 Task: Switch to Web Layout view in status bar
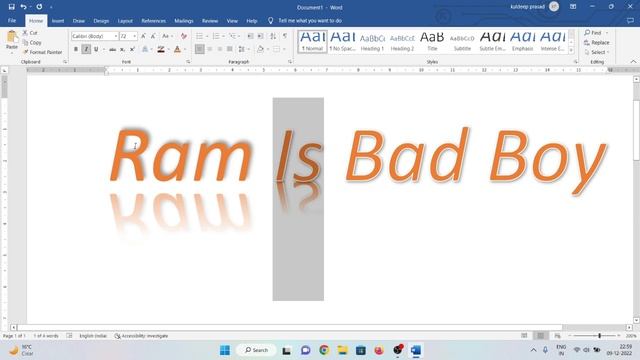click(x=557, y=336)
